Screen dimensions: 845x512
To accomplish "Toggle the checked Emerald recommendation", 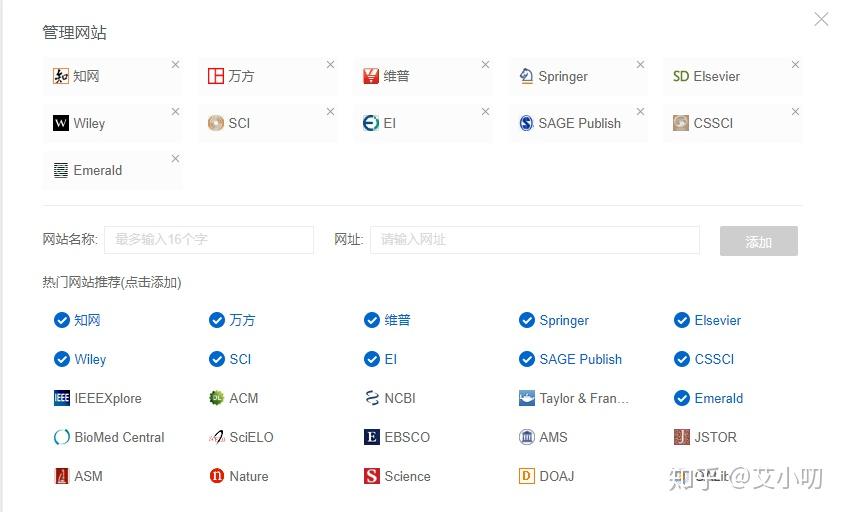I will (708, 398).
